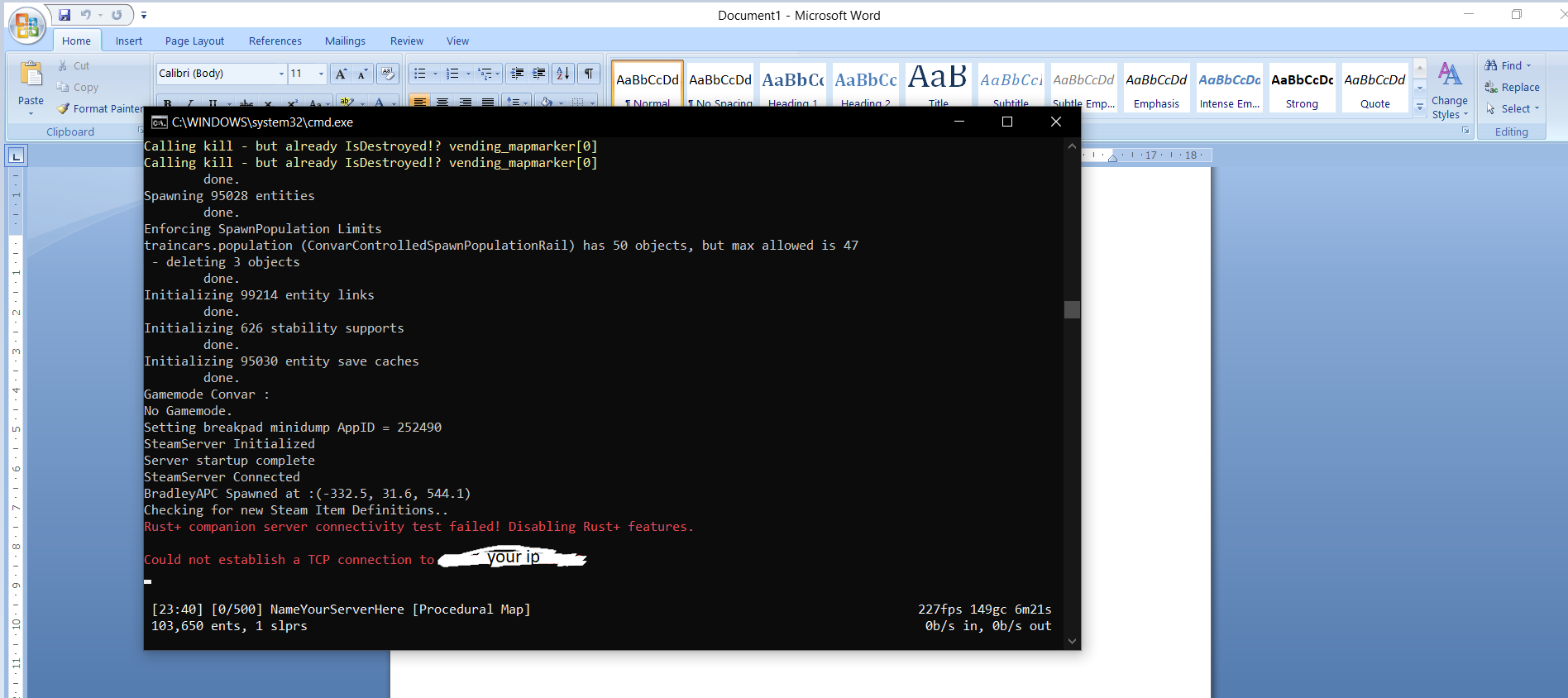The image size is (1568, 698).
Task: Click Cut in Clipboard group
Action: 73,65
